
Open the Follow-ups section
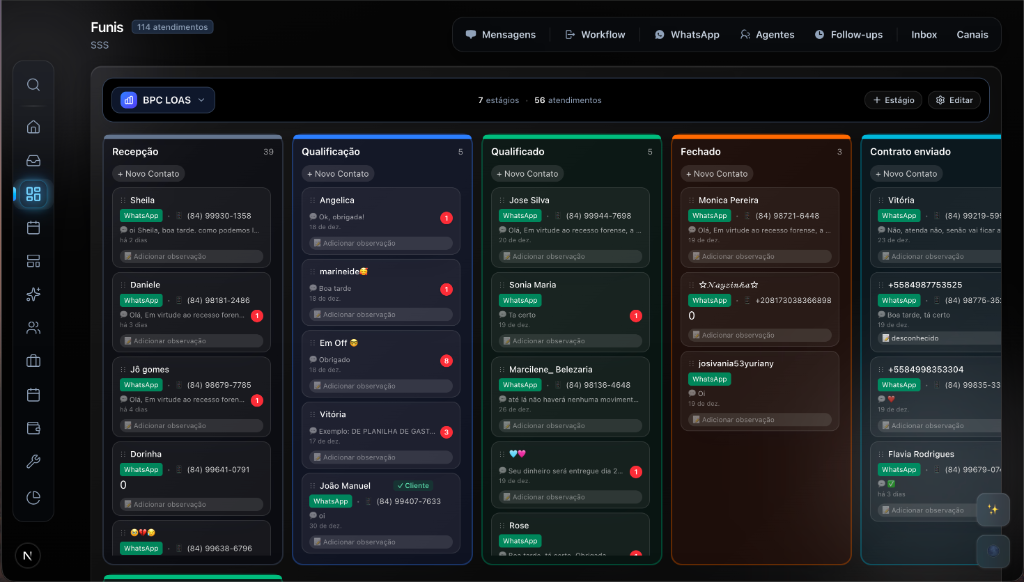pyautogui.click(x=849, y=34)
